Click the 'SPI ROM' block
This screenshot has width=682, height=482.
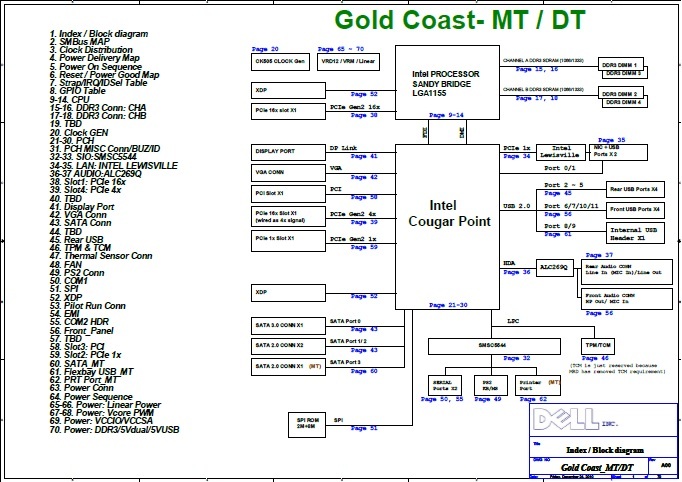tap(307, 425)
